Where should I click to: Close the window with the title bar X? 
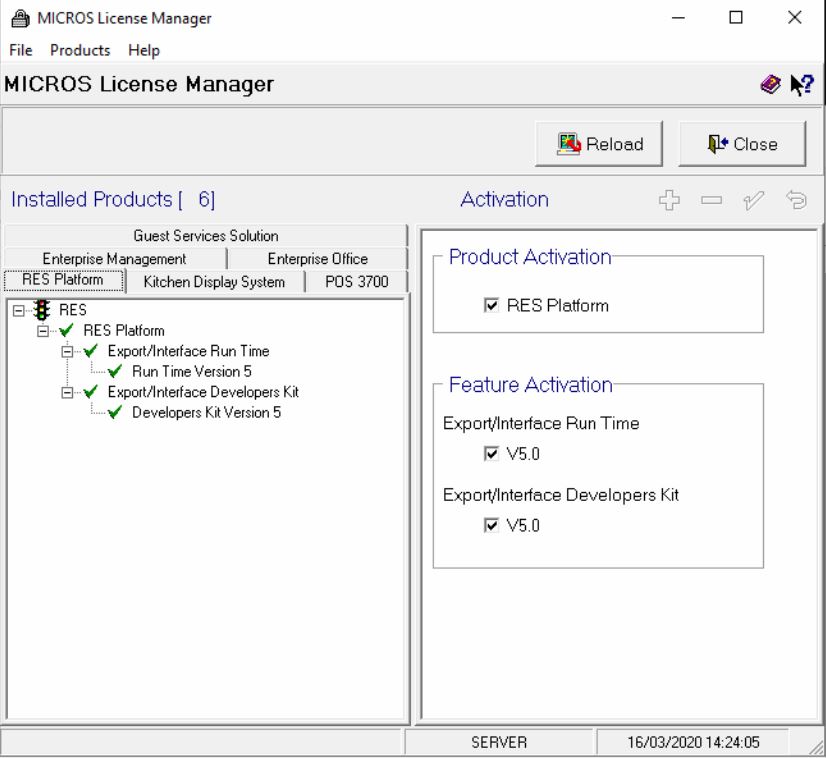click(794, 18)
